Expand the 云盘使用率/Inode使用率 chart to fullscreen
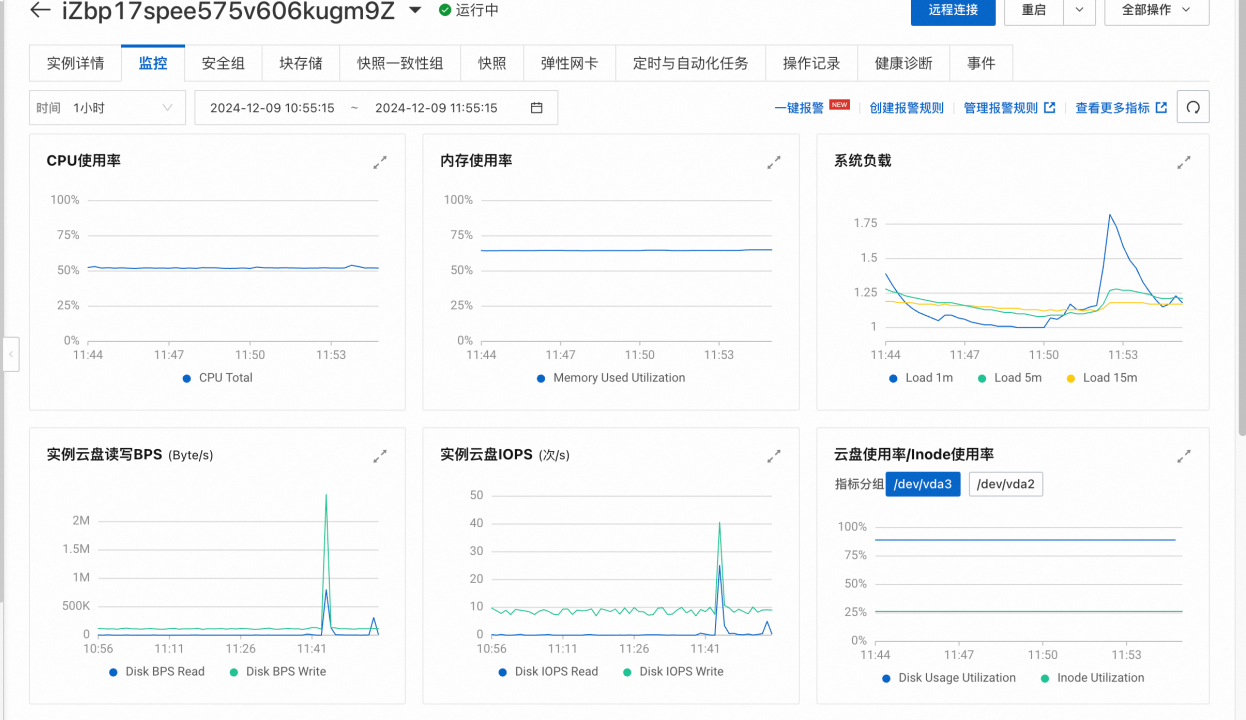1246x720 pixels. pyautogui.click(x=1184, y=456)
